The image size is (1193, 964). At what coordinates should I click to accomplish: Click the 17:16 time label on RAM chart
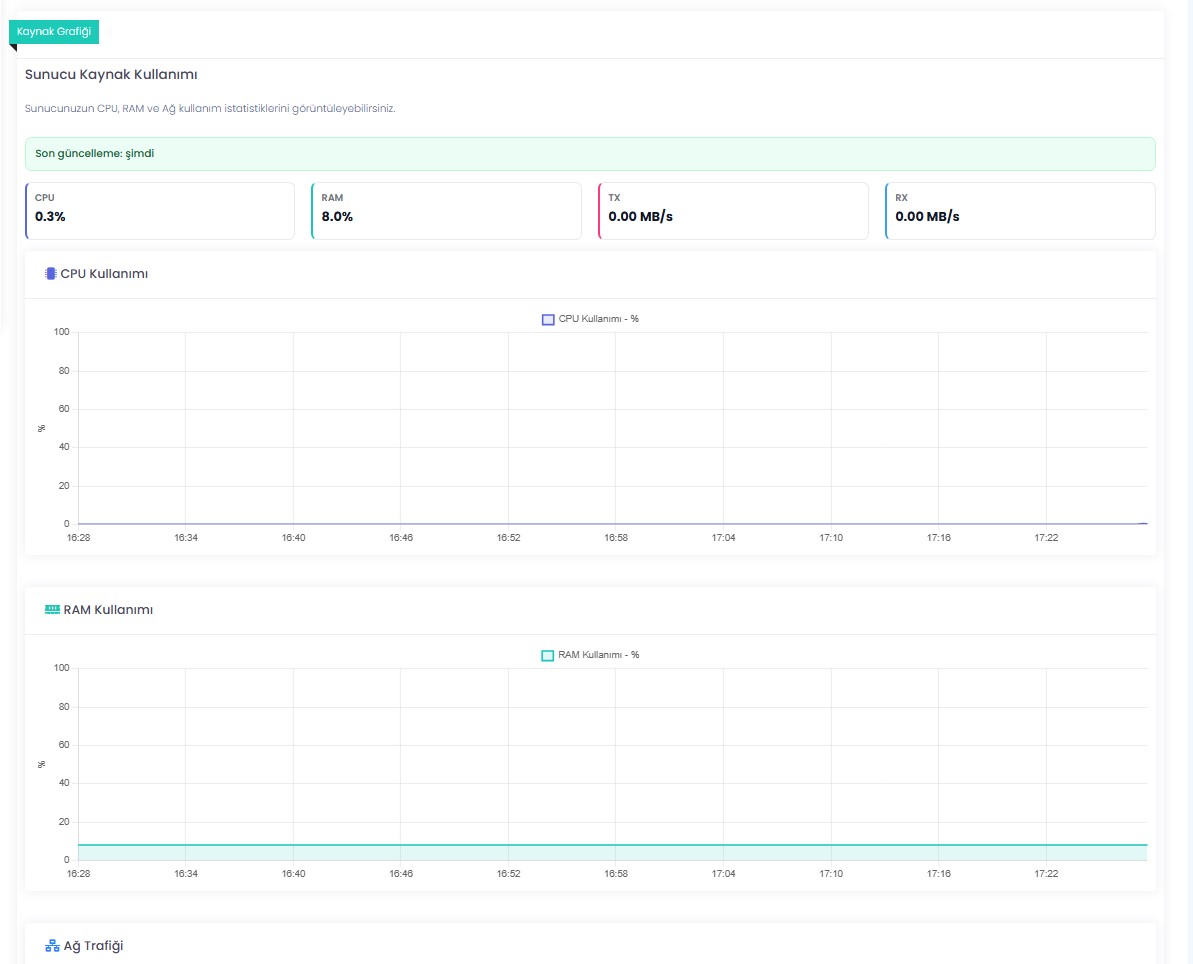pyautogui.click(x=939, y=873)
